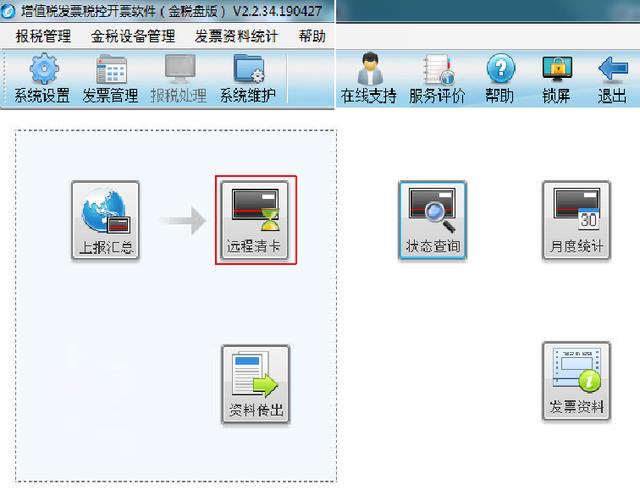Screen dimensions: 640x501
Task: Open 发票资料统计 menu
Action: pos(236,36)
